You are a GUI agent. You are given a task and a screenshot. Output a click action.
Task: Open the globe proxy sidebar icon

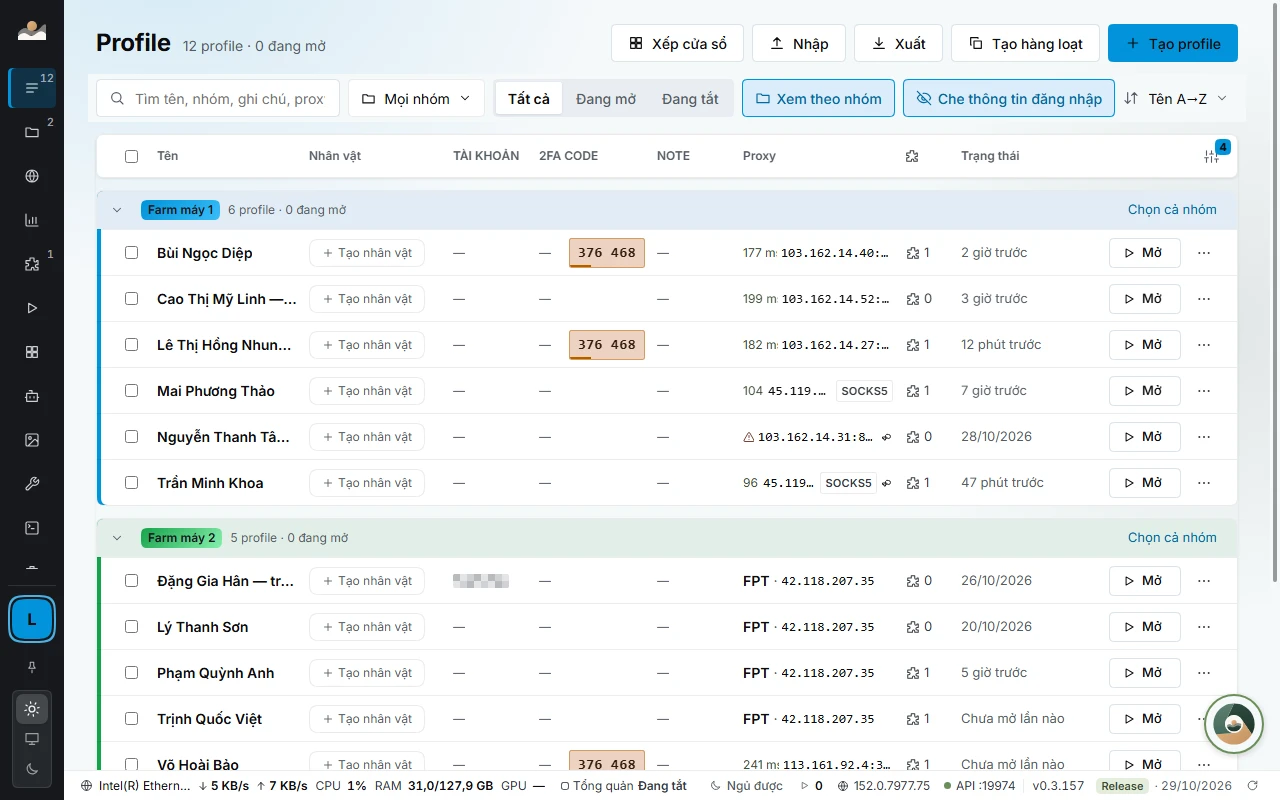tap(32, 176)
